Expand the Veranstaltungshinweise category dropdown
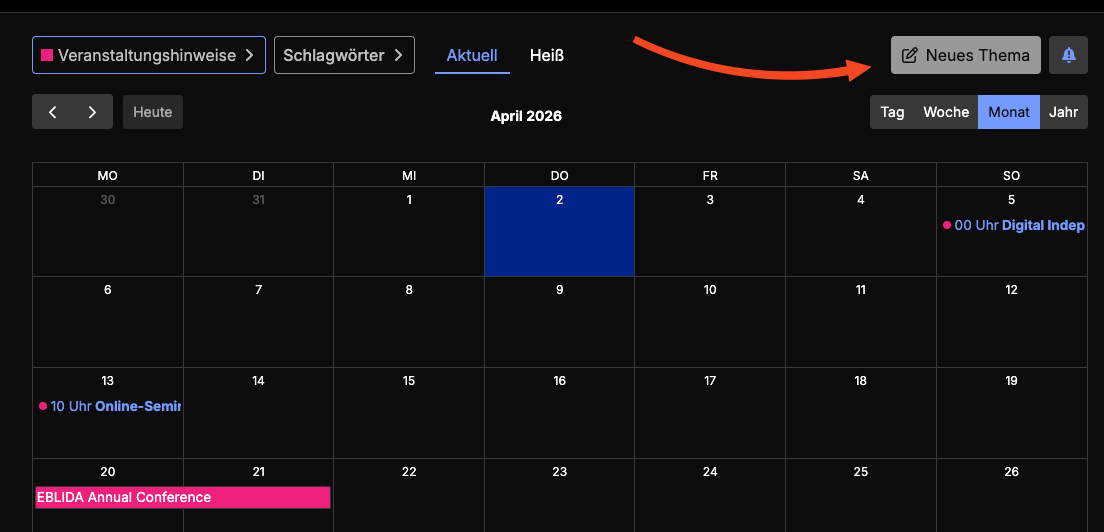The height and width of the screenshot is (532, 1104). click(x=148, y=55)
